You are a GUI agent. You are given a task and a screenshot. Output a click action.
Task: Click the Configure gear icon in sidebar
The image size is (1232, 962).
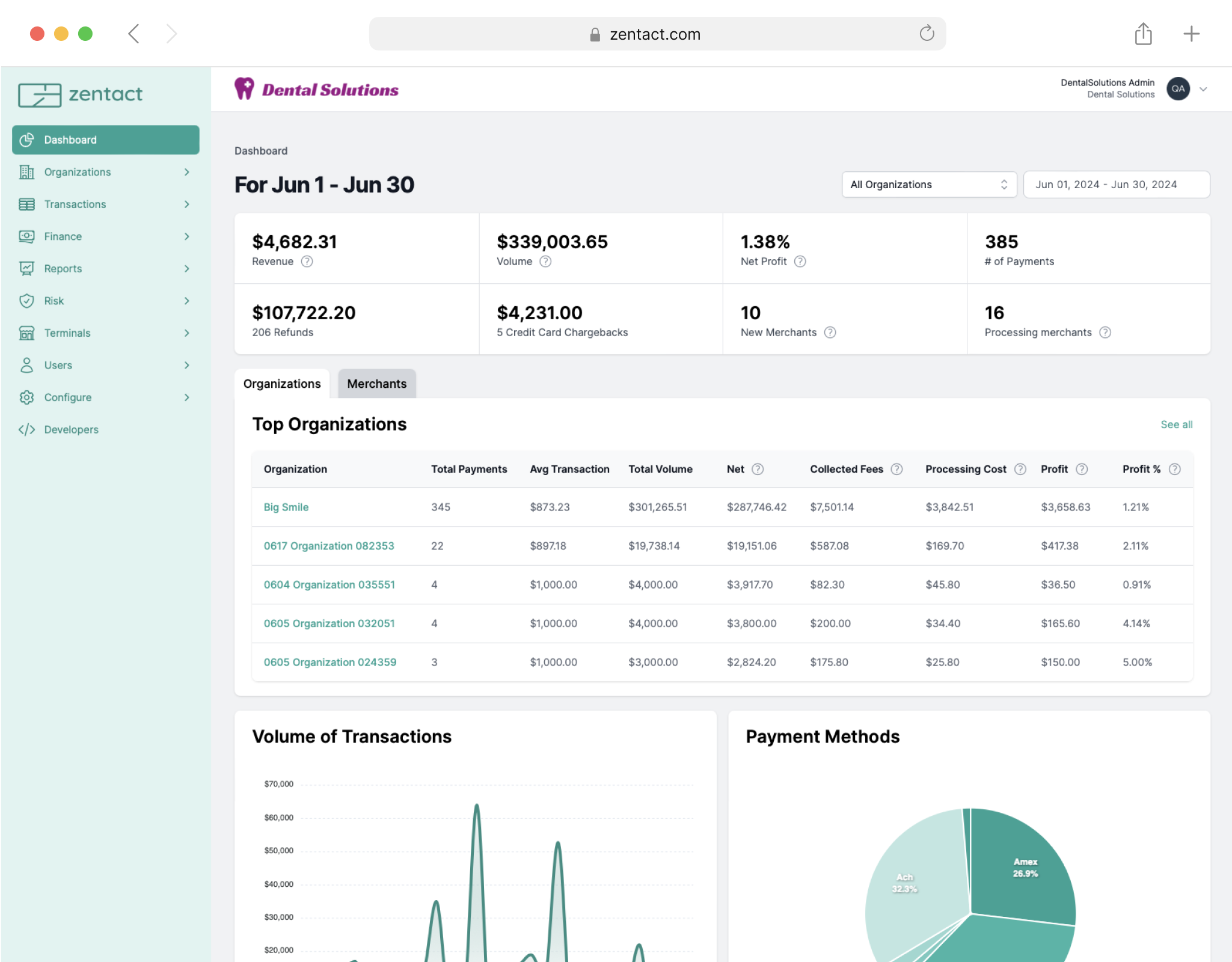pos(26,397)
